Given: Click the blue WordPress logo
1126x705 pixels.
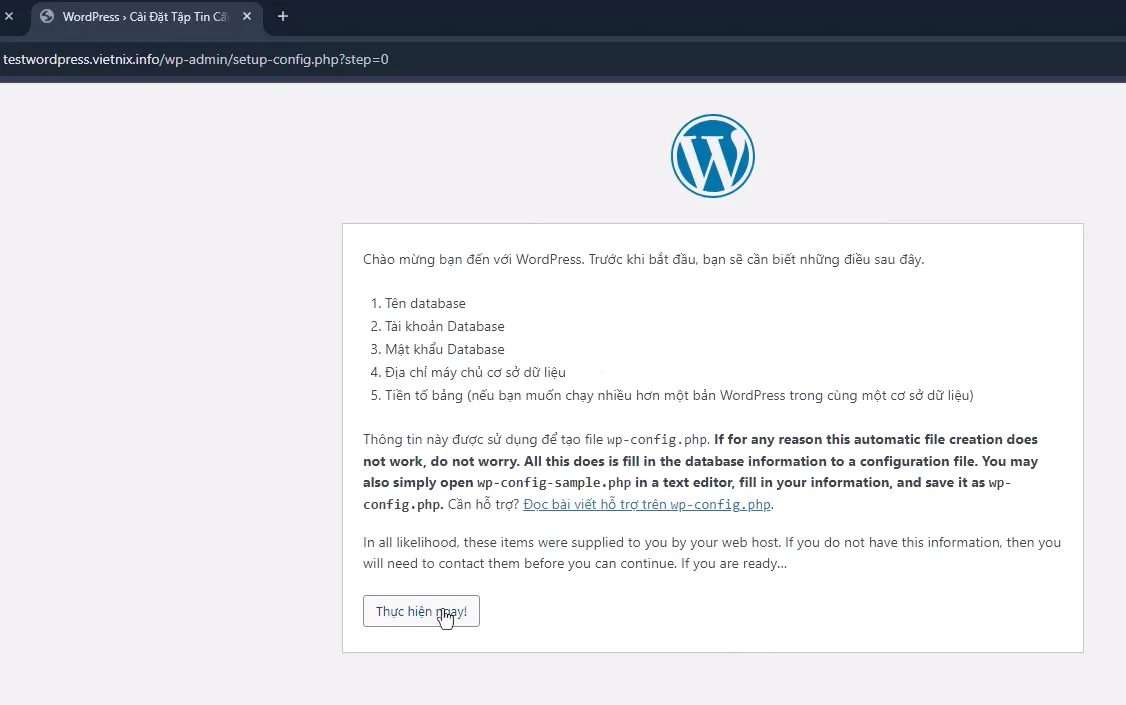Looking at the screenshot, I should coord(712,156).
